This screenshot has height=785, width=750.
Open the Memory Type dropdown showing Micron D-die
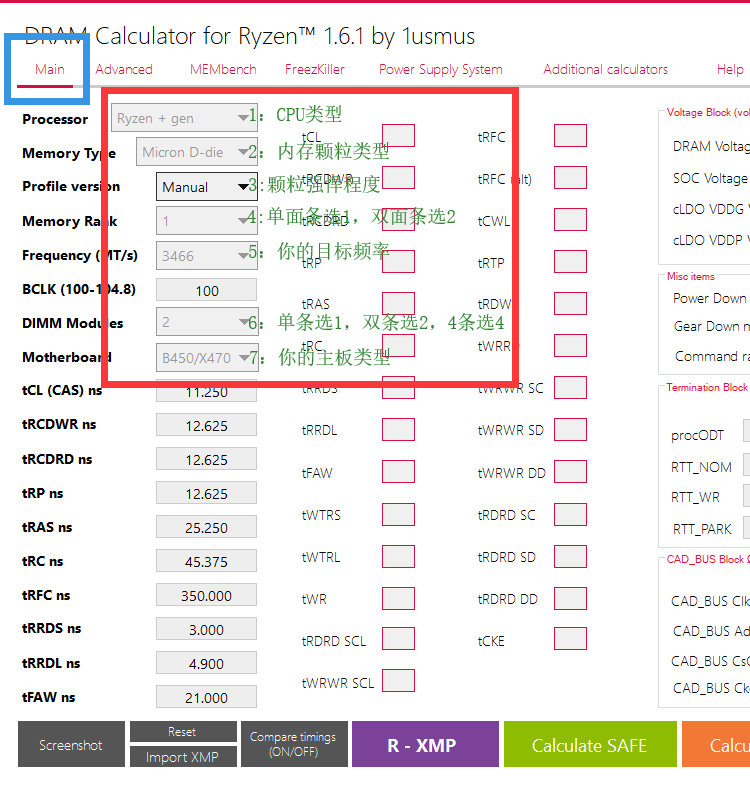197,152
